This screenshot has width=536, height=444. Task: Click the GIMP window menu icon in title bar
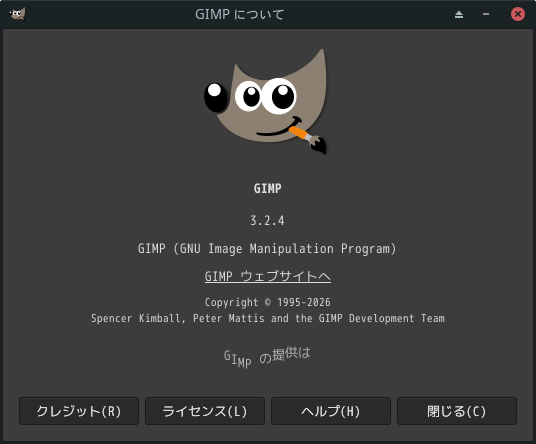(x=17, y=14)
